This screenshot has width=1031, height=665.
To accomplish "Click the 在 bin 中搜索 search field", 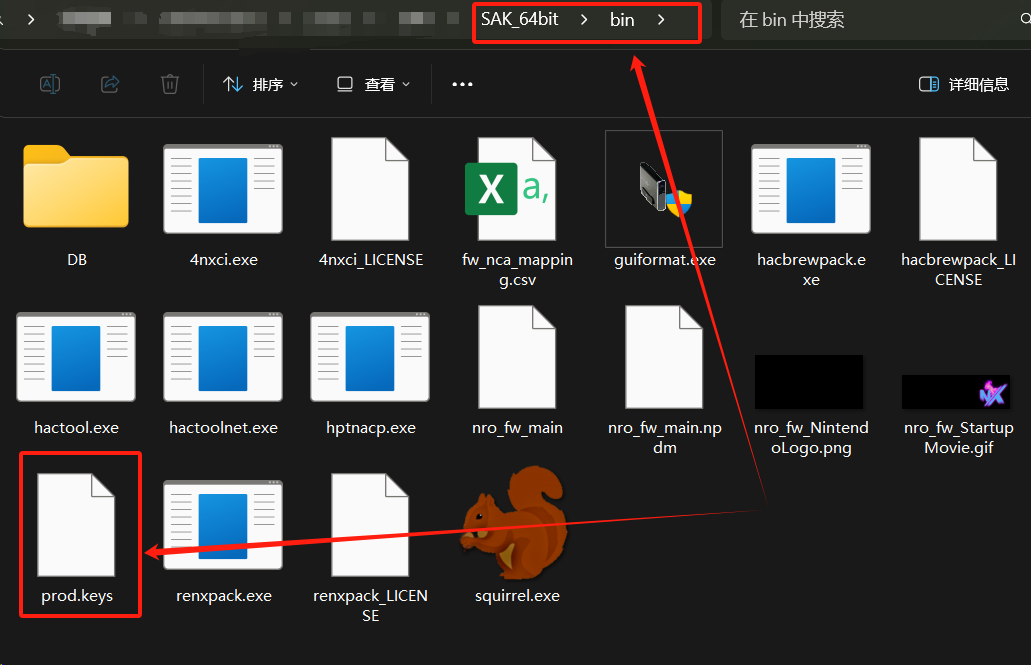I will click(x=870, y=20).
